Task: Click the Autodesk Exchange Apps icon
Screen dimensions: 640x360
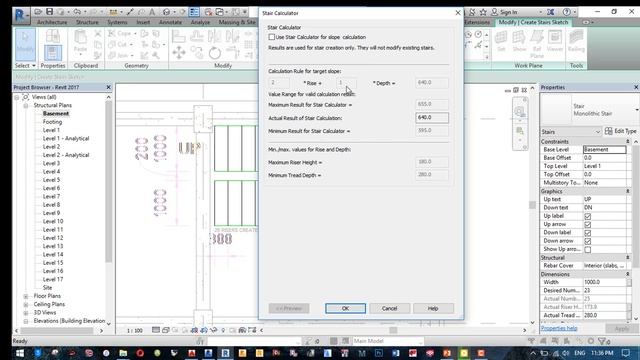Action: click(551, 12)
